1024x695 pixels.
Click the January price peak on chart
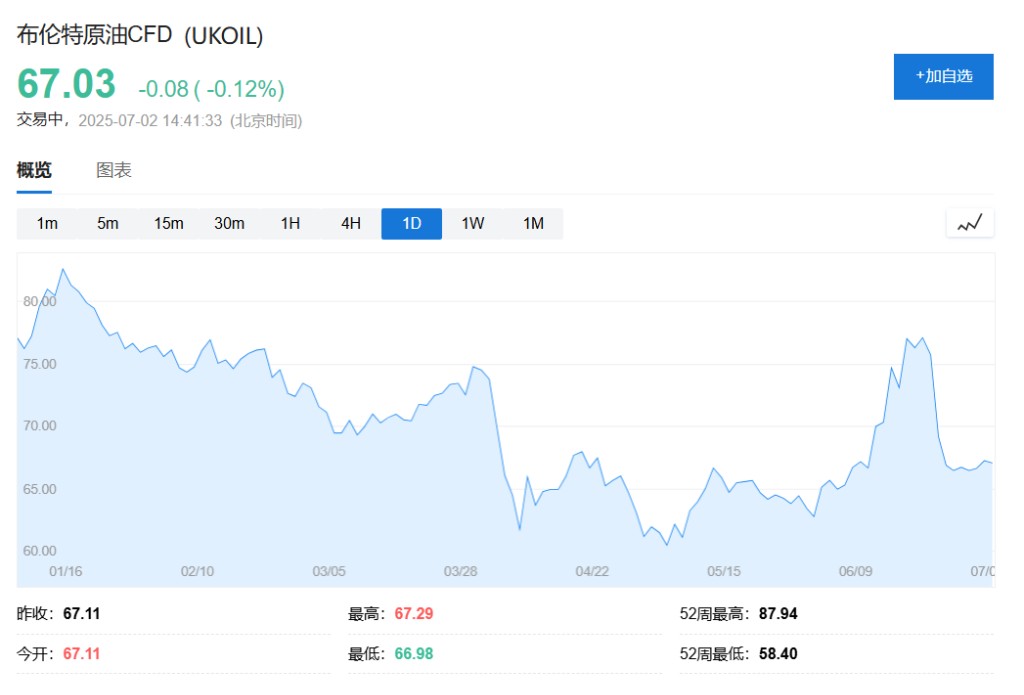tap(63, 269)
